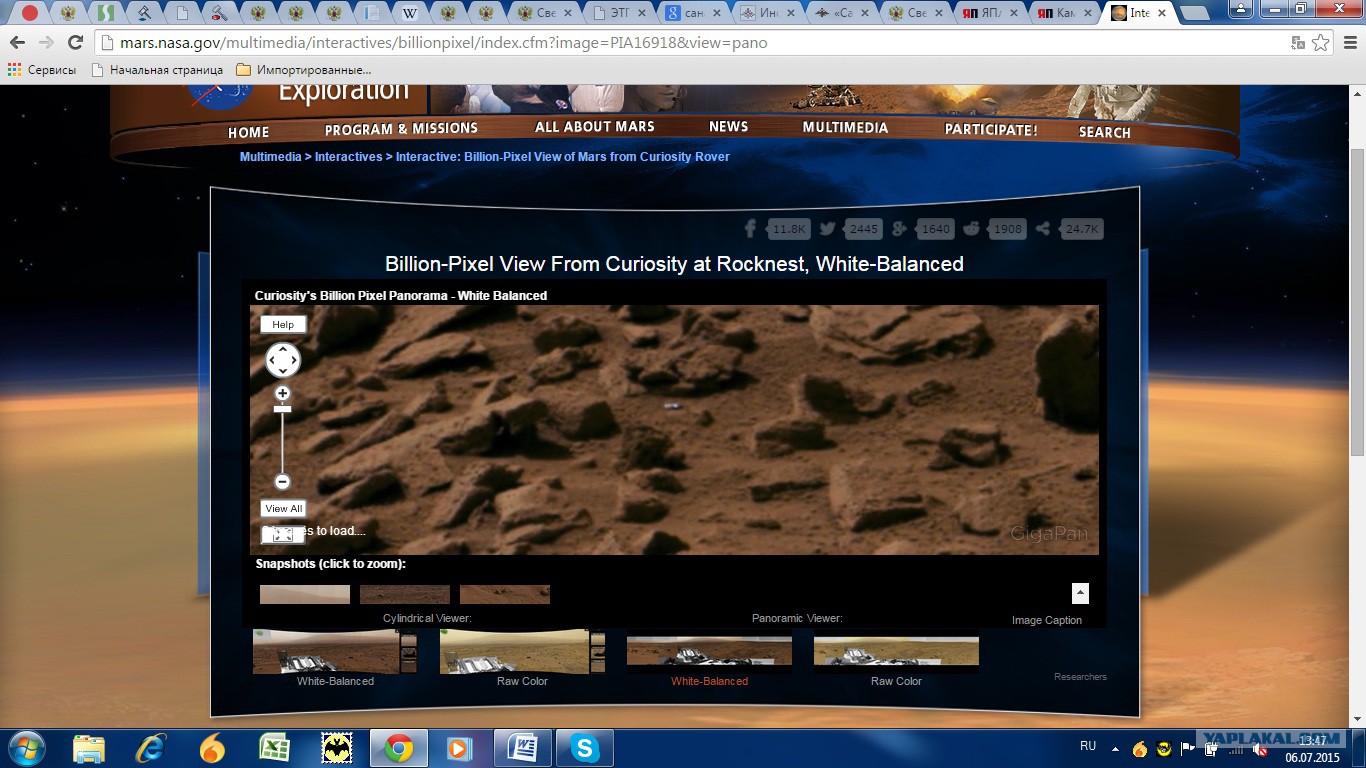Zoom in with the plus icon
The image size is (1366, 768).
283,393
